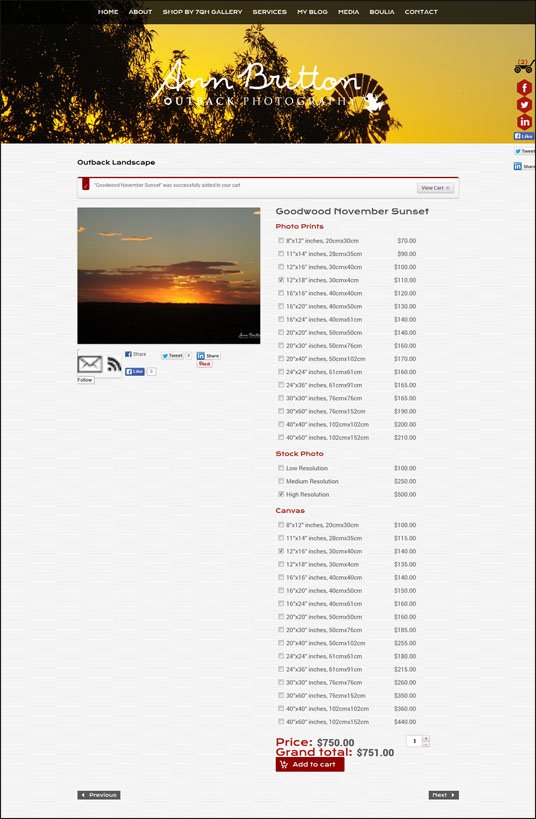This screenshot has width=536, height=819.
Task: Open the Services menu item
Action: pyautogui.click(x=270, y=11)
